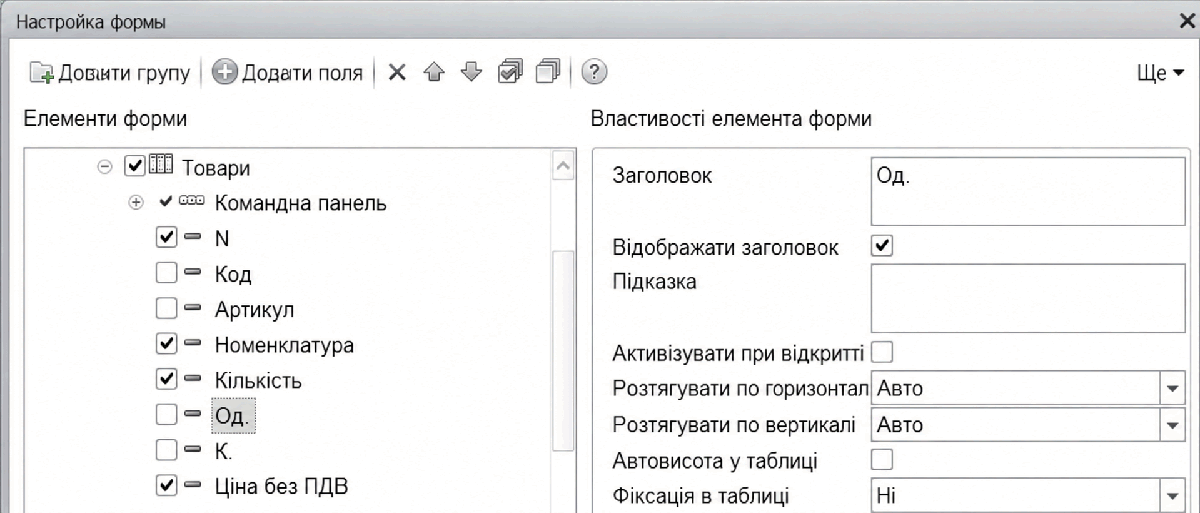Close the Настройка формы dialog
The image size is (1200, 513).
[x=1185, y=20]
